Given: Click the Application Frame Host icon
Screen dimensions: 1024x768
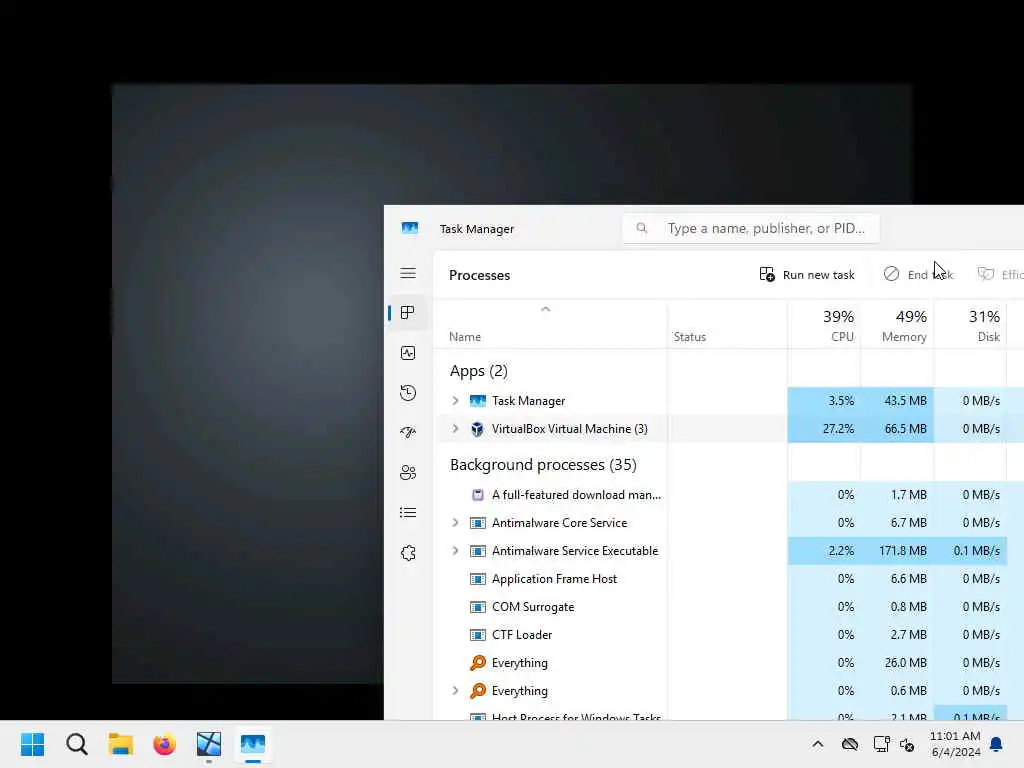Looking at the screenshot, I should coord(478,579).
